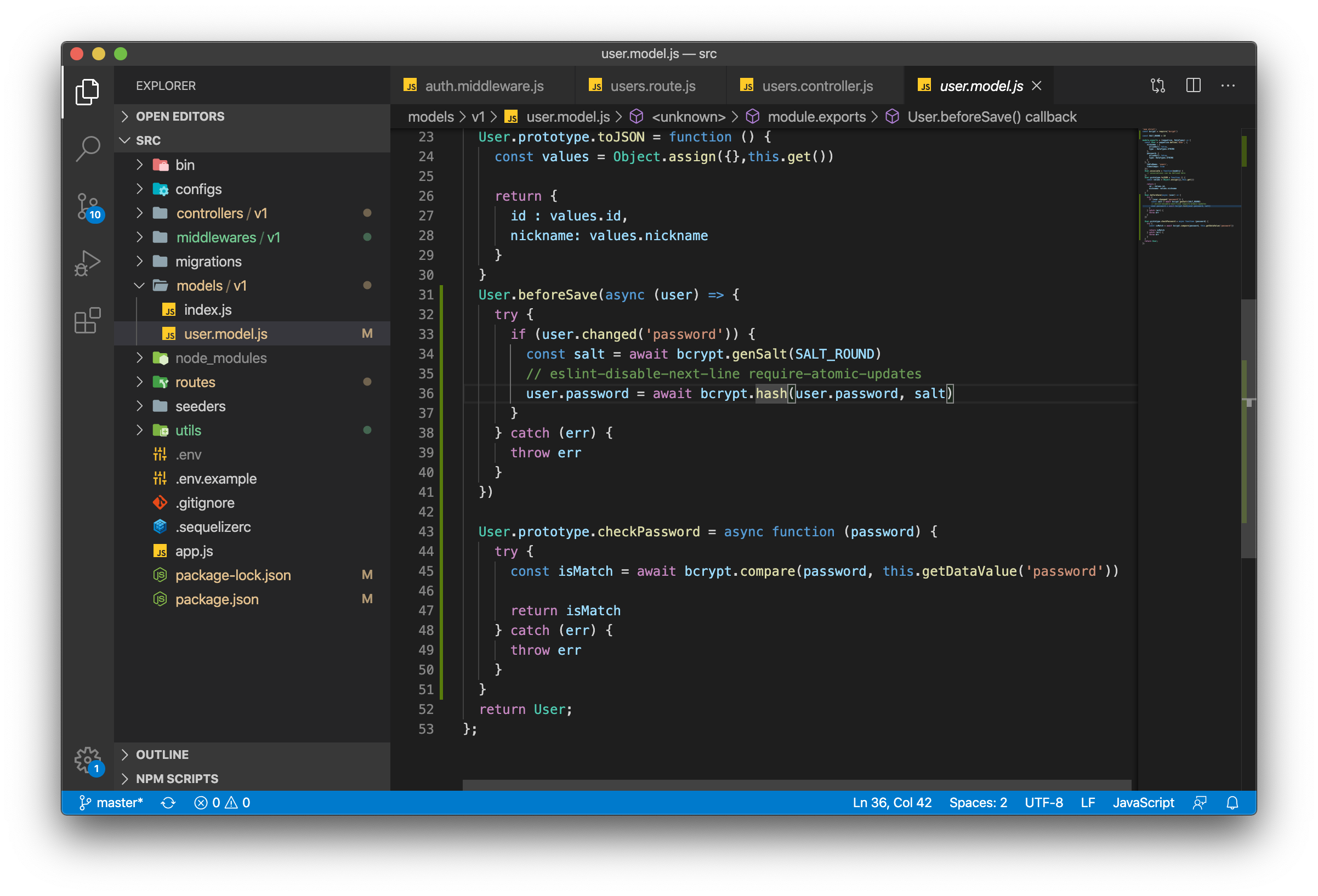Open Source Control view with 10 badge

coord(87,206)
